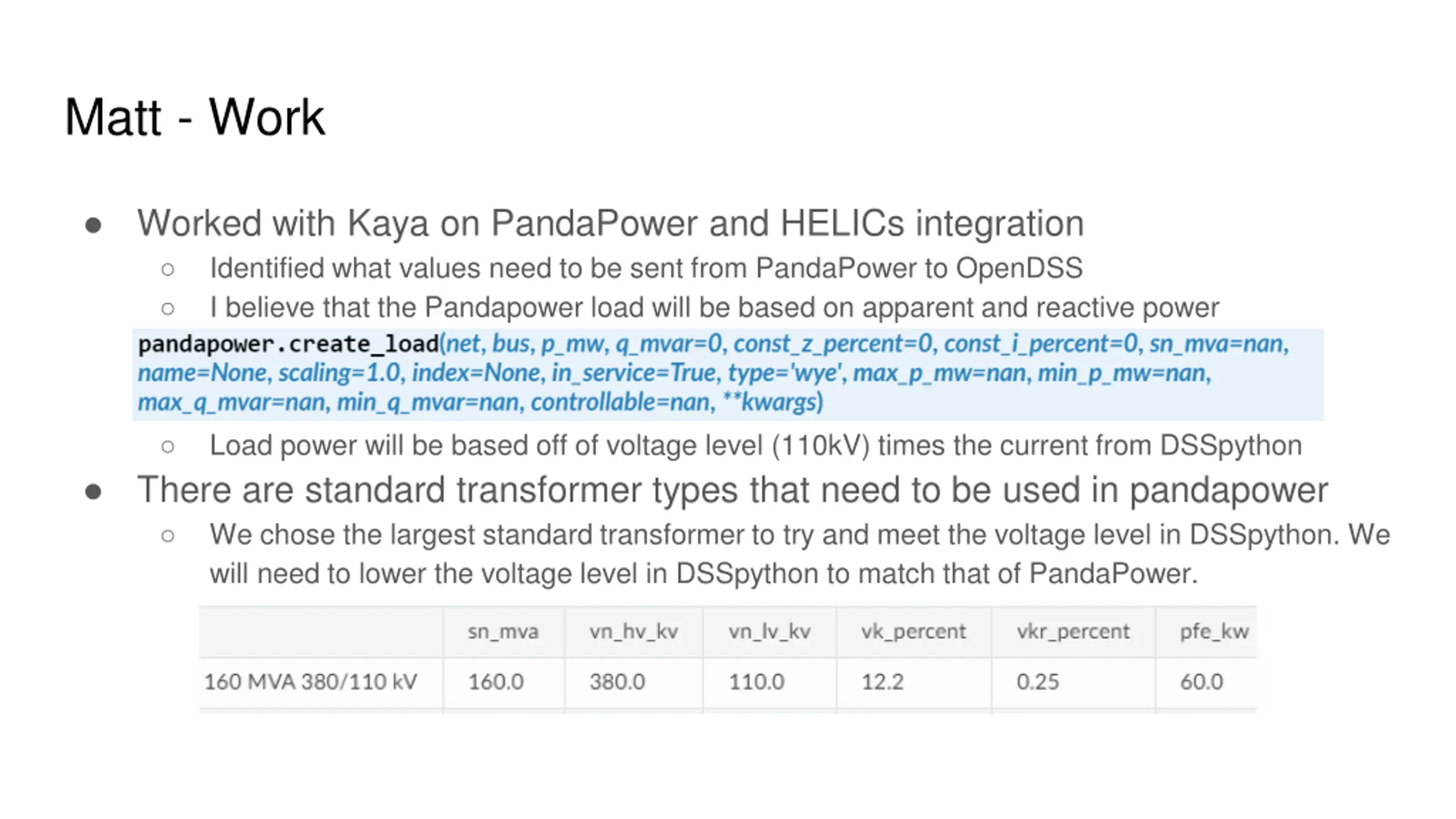Click the vn_lv_kv column header
The height and width of the screenshot is (819, 1456).
click(770, 631)
